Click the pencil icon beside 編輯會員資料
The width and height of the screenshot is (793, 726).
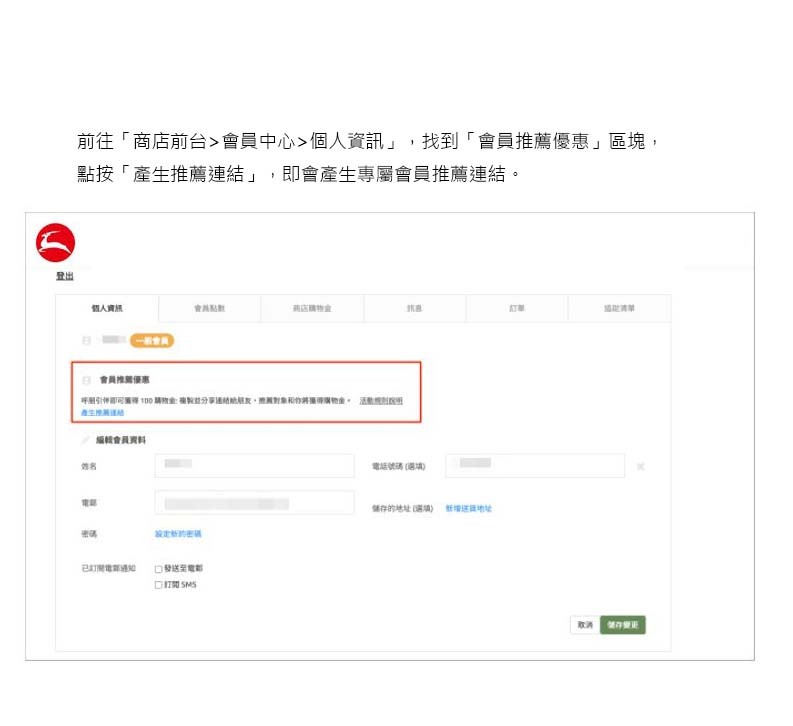click(x=85, y=440)
